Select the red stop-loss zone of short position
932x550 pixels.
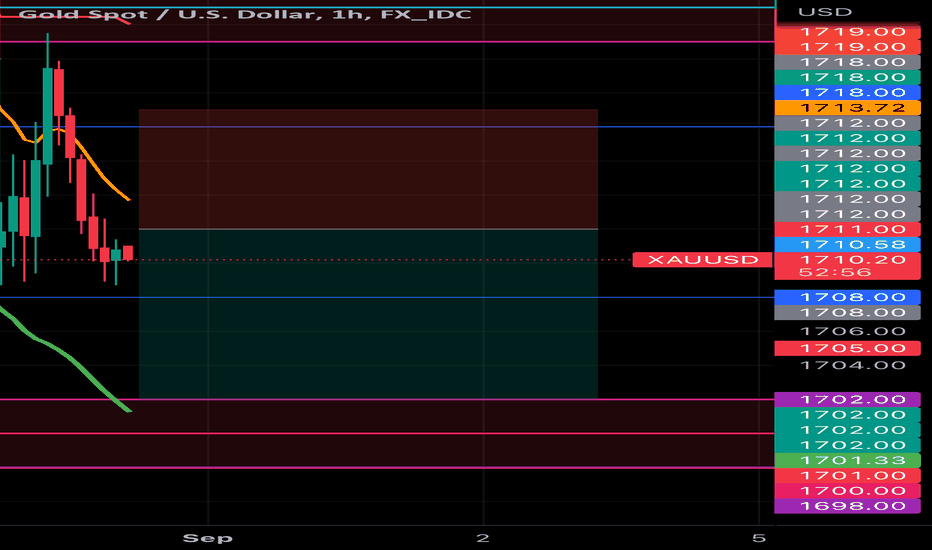[x=368, y=169]
